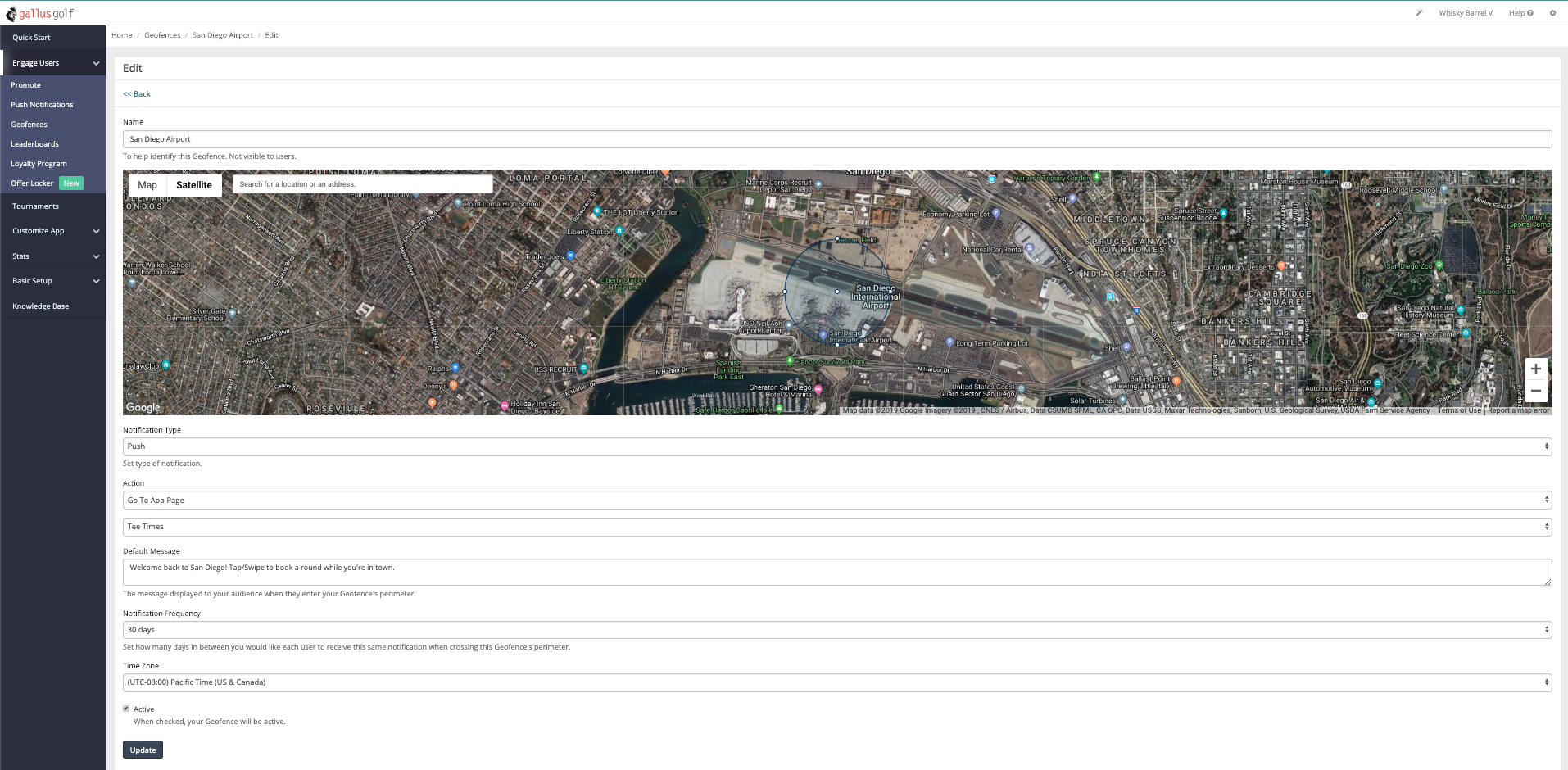Click the Update button

tap(143, 750)
